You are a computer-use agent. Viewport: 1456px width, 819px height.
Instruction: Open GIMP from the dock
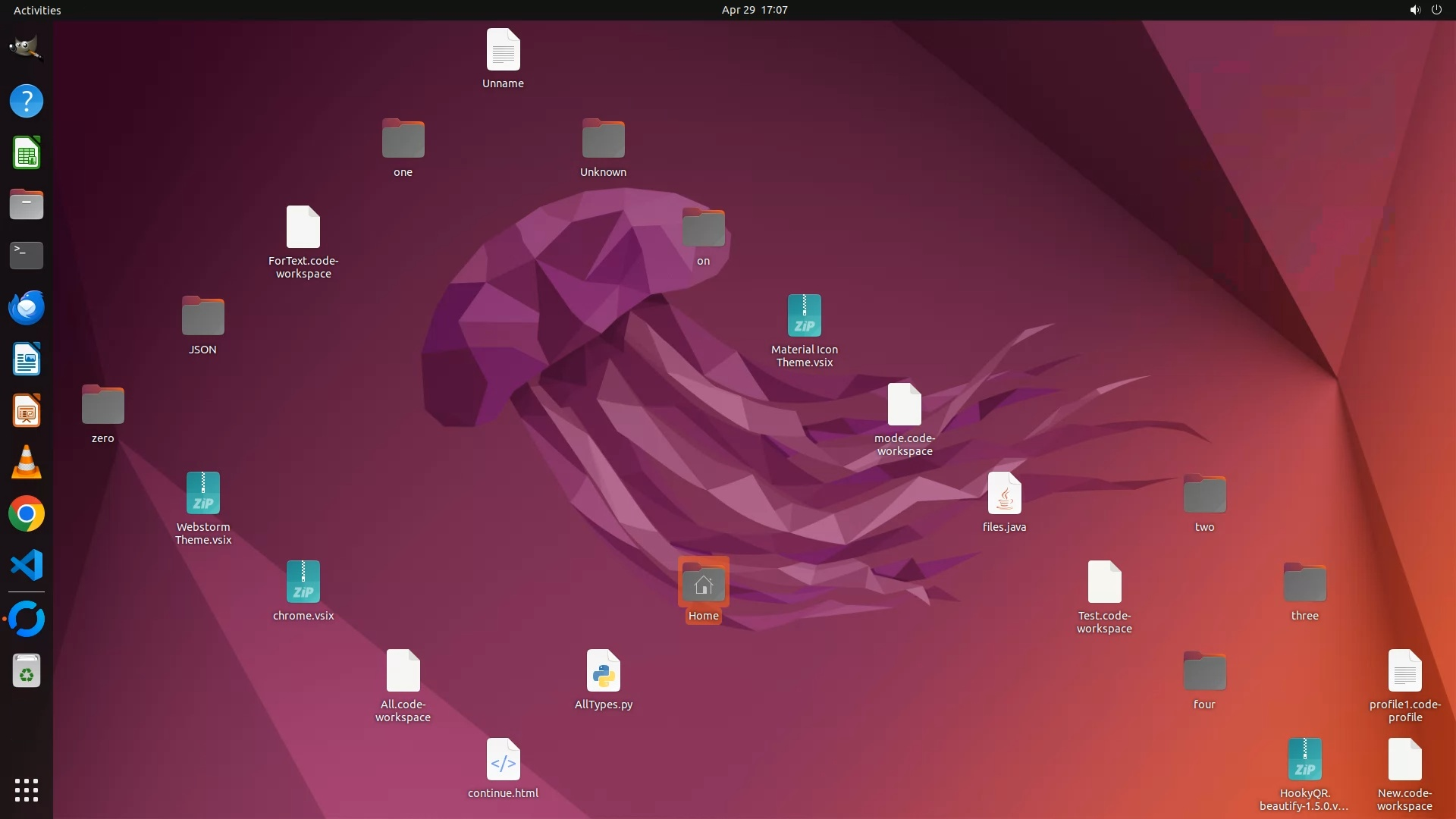(26, 48)
